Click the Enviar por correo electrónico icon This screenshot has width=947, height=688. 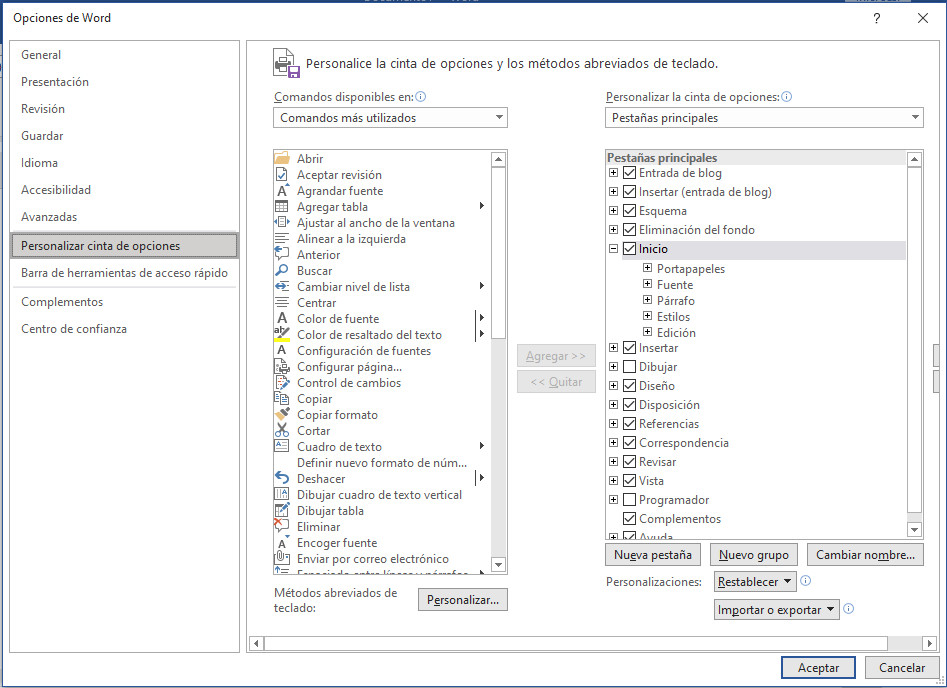pos(282,559)
